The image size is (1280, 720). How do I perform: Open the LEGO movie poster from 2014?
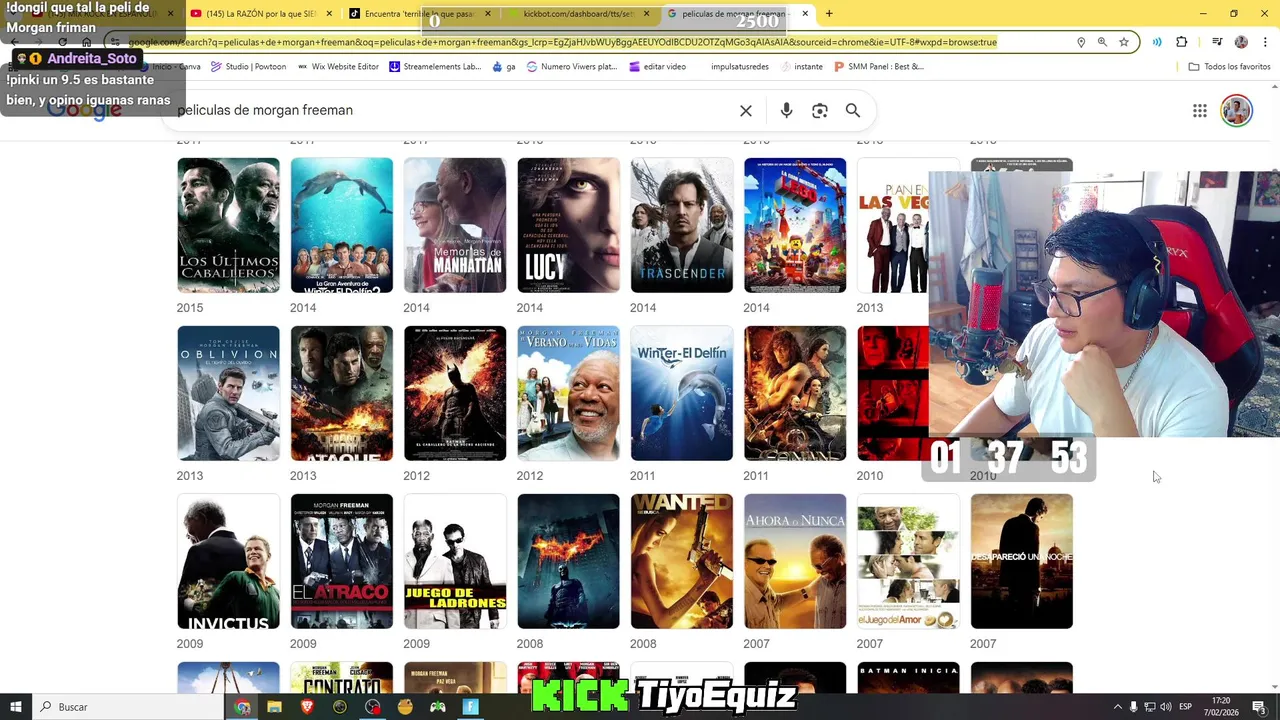(x=795, y=225)
